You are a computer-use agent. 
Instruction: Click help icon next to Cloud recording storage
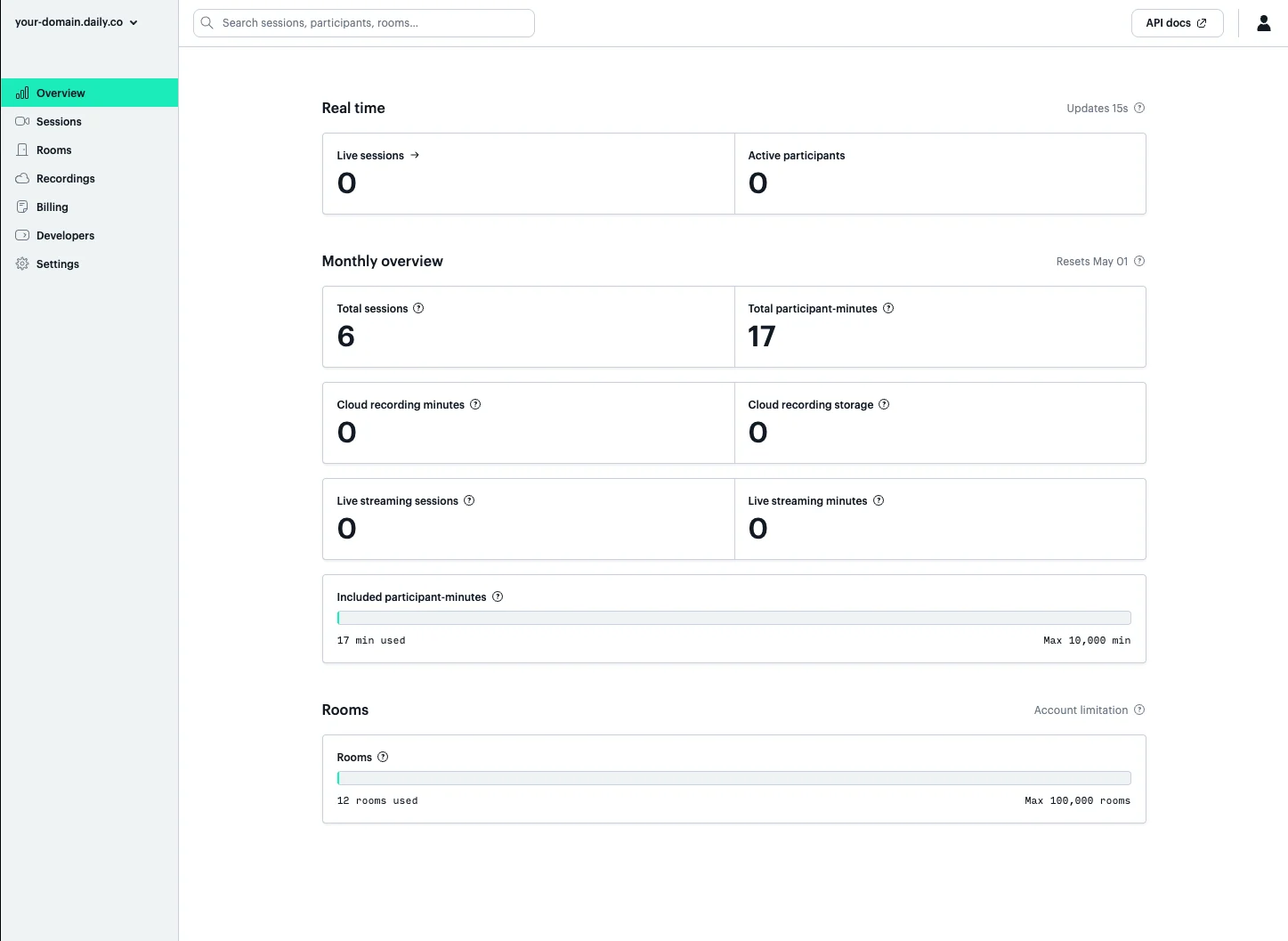(884, 404)
